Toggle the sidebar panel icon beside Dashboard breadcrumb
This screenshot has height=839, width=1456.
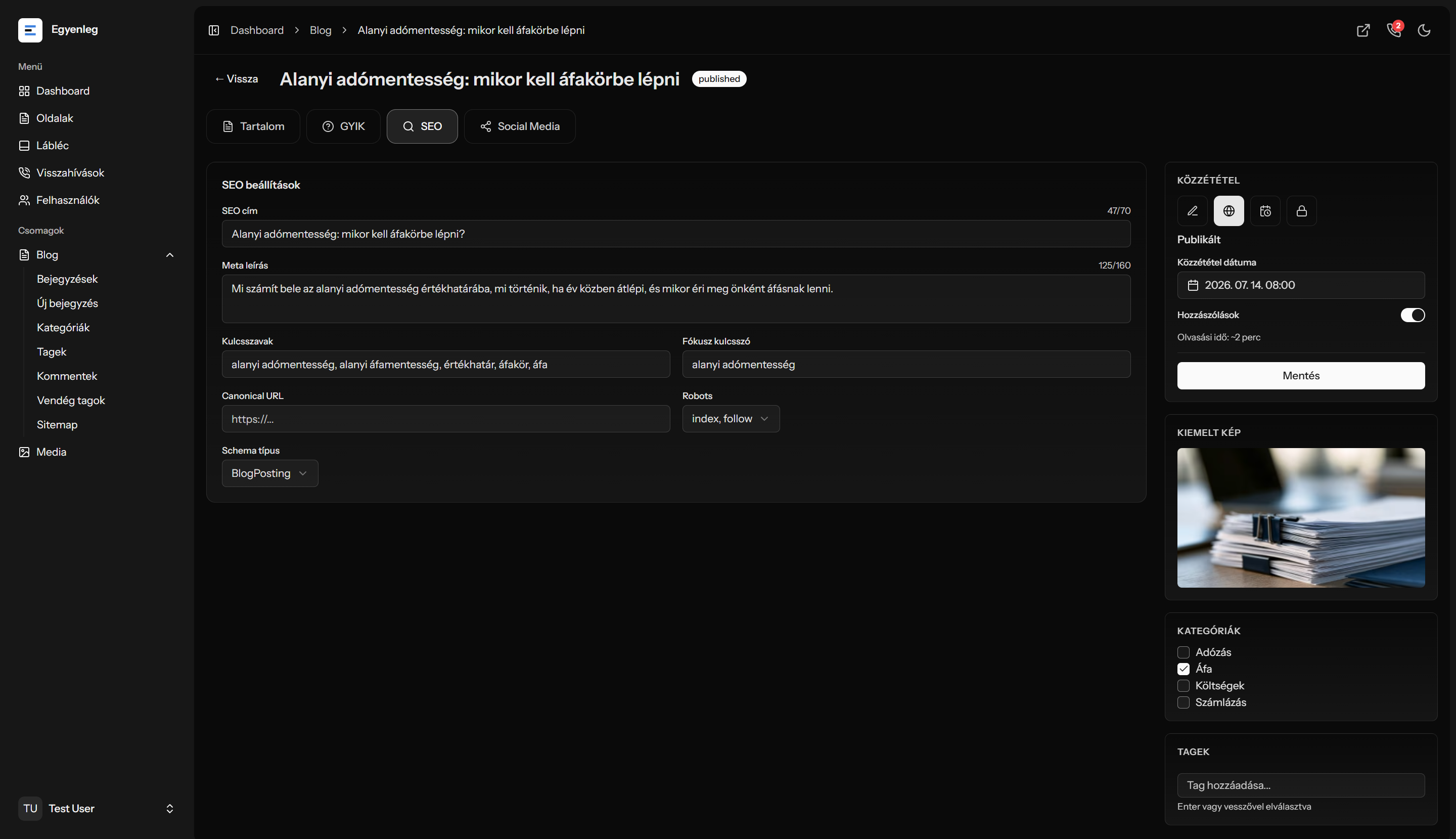coord(214,30)
